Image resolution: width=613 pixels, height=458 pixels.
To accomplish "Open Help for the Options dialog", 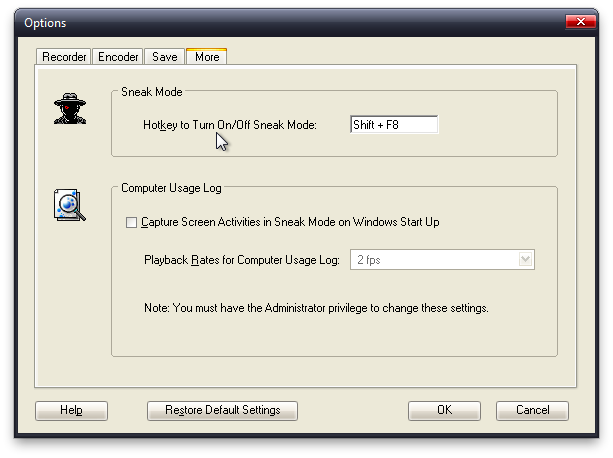I will coord(71,410).
